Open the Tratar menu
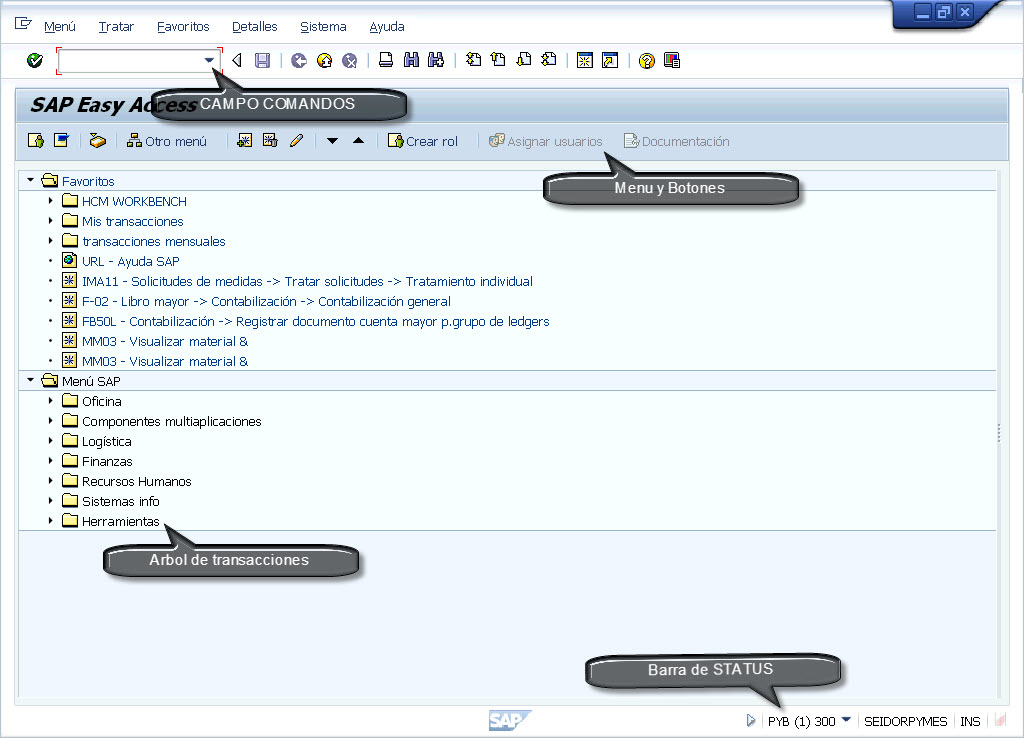The width and height of the screenshot is (1024, 738). (115, 27)
